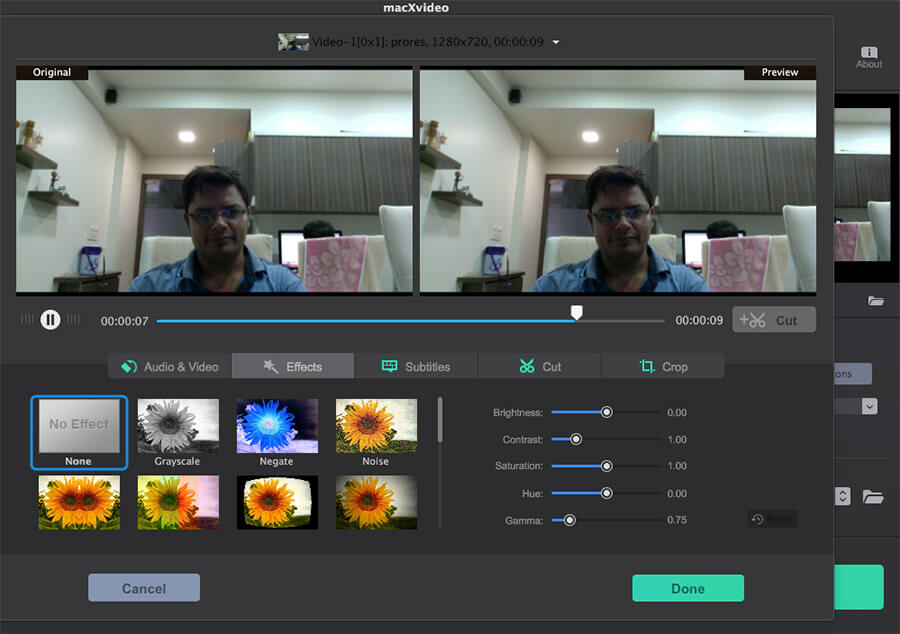The image size is (900, 634).
Task: Click the total duration 00:00:09
Action: click(699, 320)
